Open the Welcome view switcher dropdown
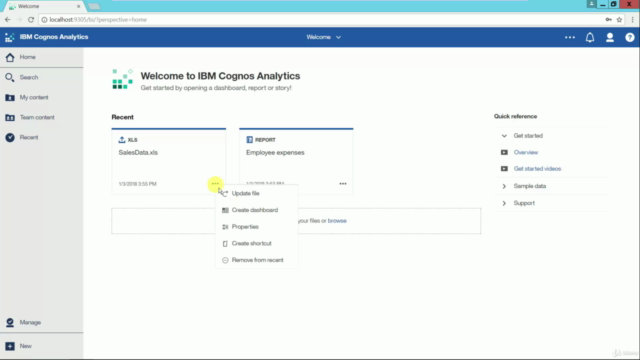The image size is (640, 360). coord(323,37)
